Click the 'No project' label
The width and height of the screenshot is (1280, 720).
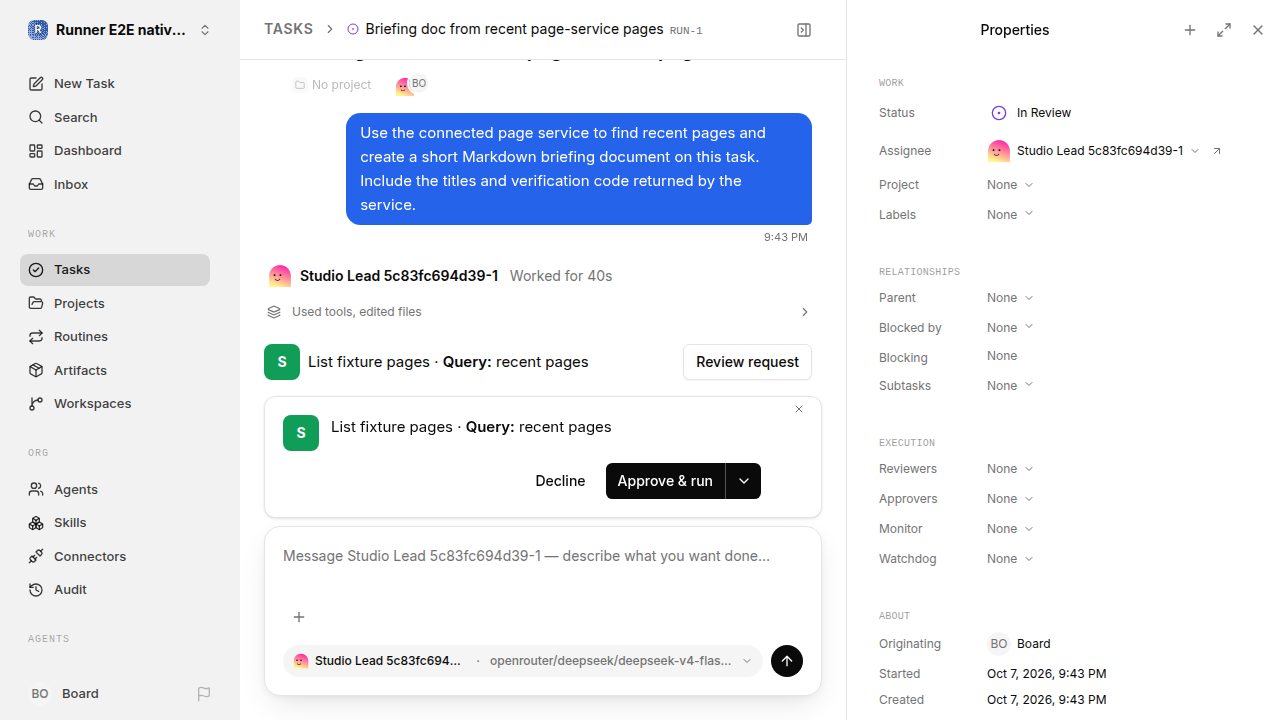click(332, 85)
